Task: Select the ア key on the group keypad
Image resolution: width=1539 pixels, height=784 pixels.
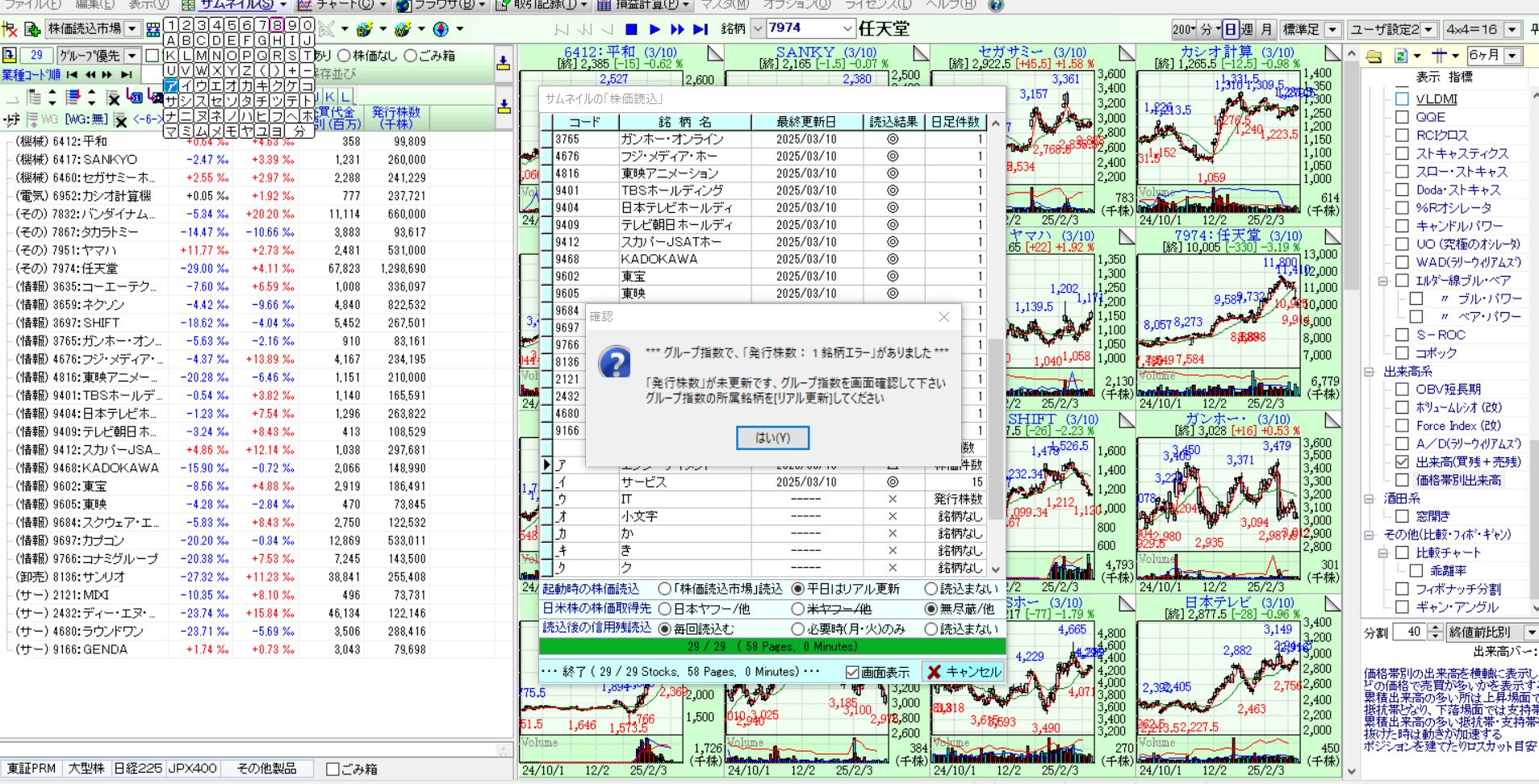Action: pyautogui.click(x=171, y=85)
